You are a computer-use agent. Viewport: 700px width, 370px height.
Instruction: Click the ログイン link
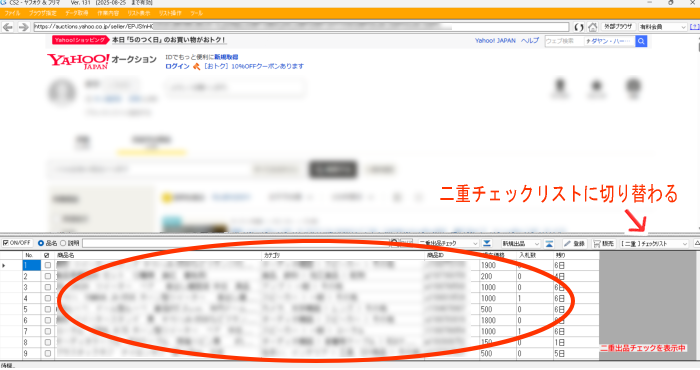pyautogui.click(x=177, y=66)
